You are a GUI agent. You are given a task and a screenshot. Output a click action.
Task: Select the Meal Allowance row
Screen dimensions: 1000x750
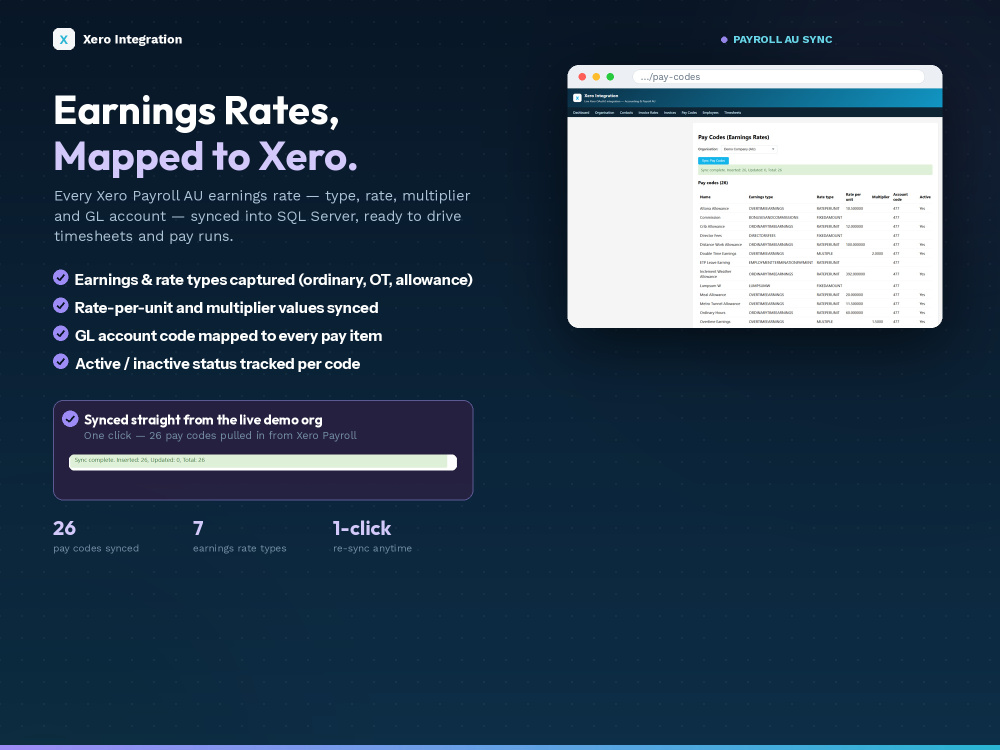pos(815,295)
